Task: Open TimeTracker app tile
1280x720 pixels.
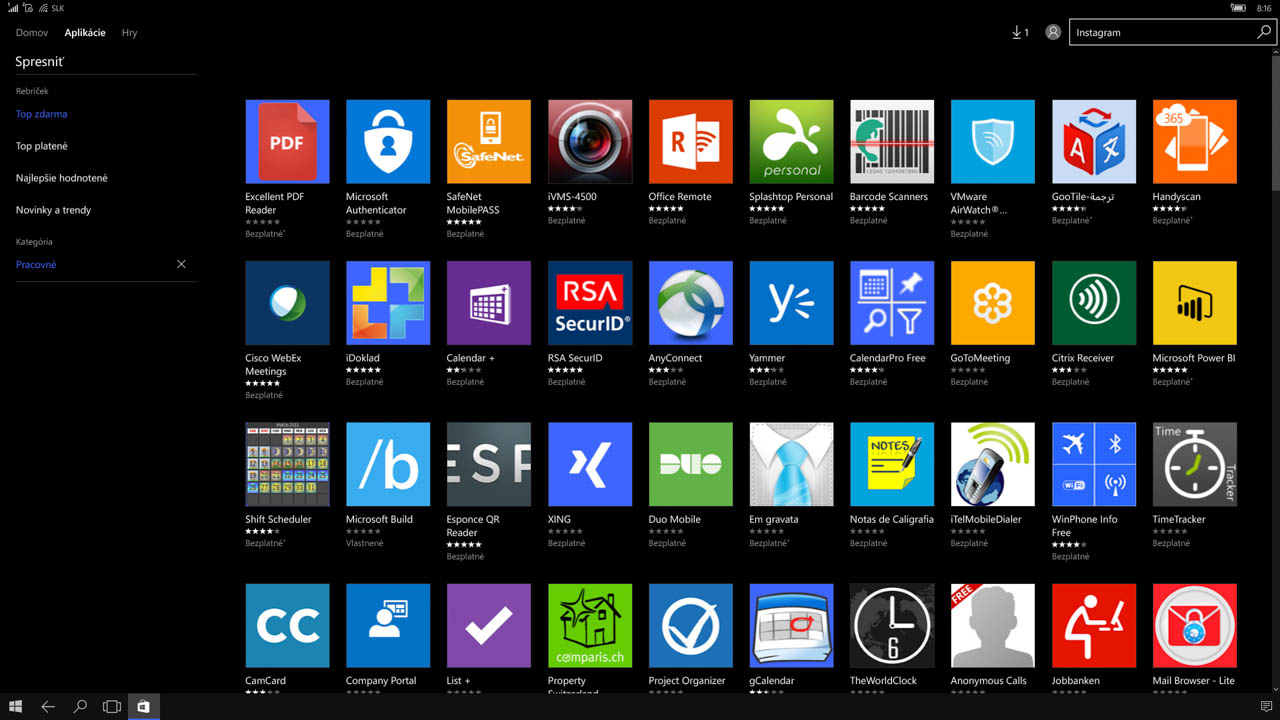Action: click(1195, 464)
